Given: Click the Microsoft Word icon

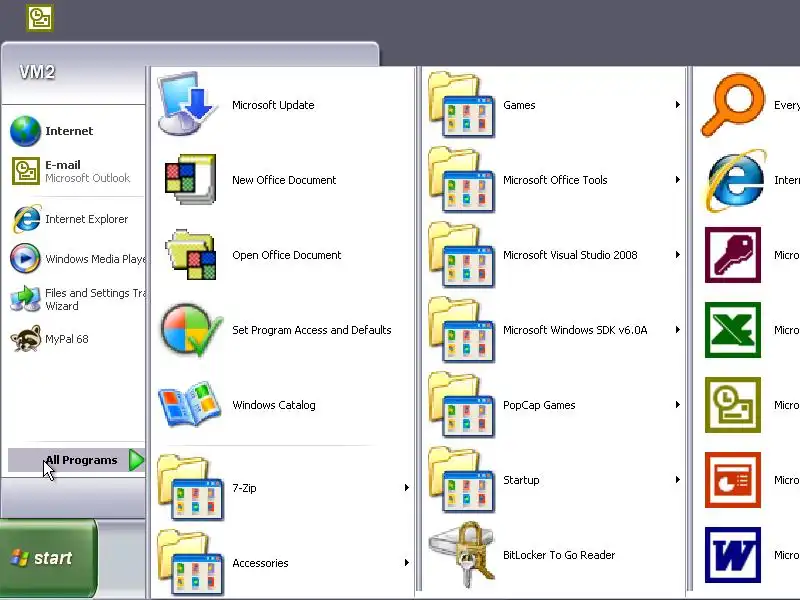Looking at the screenshot, I should [733, 555].
